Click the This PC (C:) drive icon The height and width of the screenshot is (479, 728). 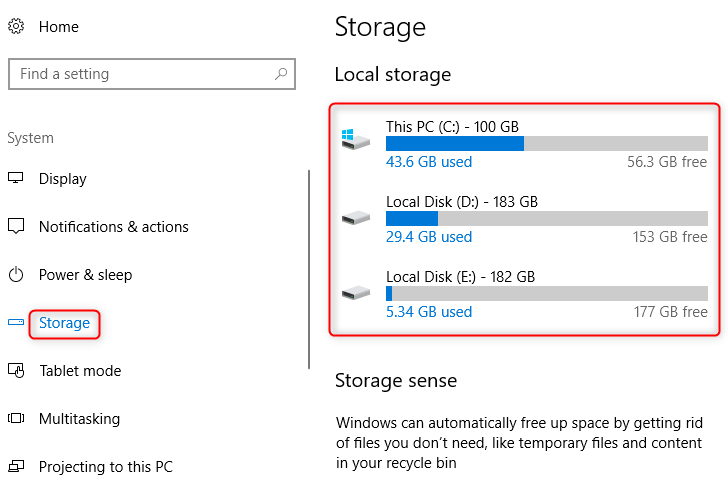[354, 139]
